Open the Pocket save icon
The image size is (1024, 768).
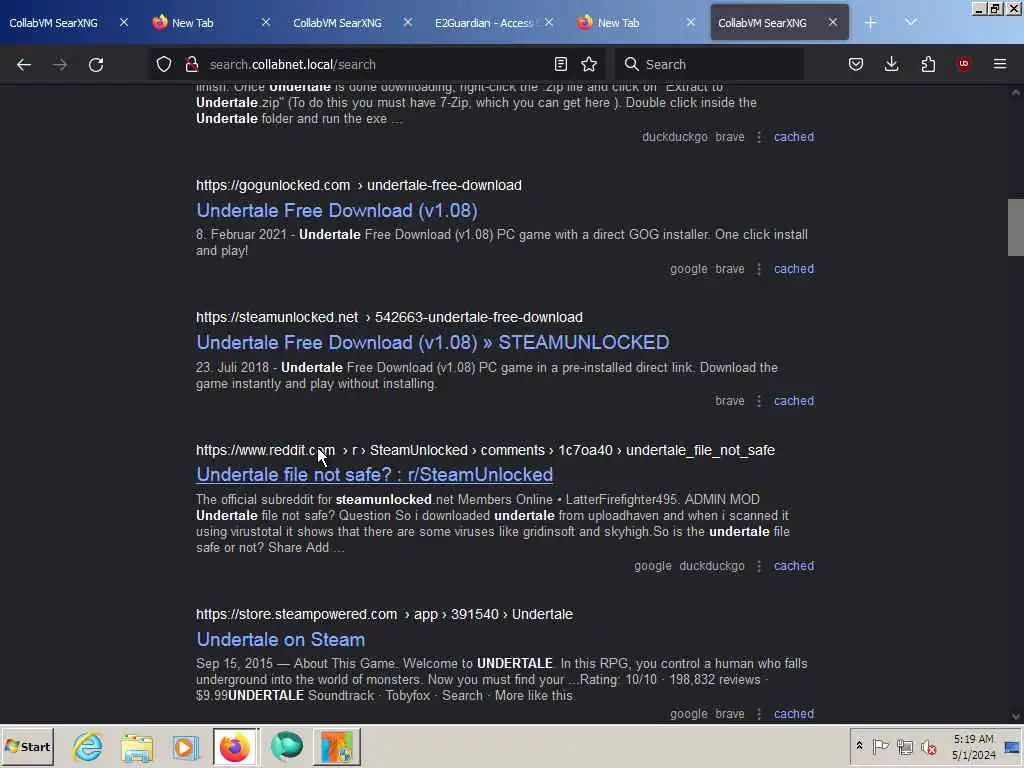[856, 64]
